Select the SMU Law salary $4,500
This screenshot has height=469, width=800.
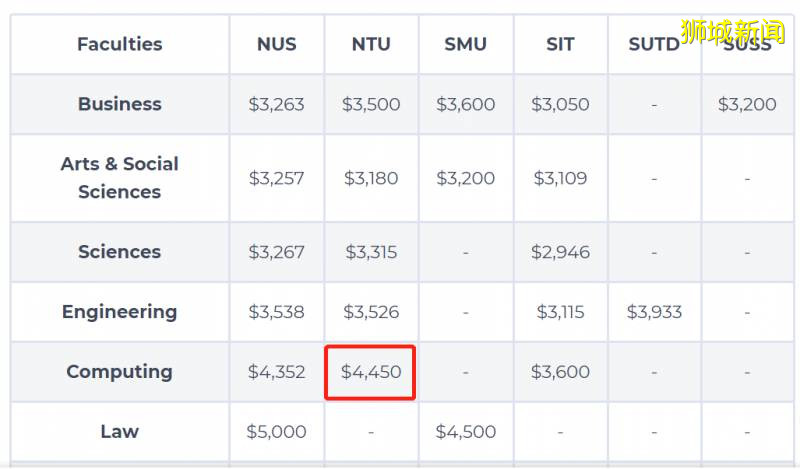pyautogui.click(x=465, y=432)
